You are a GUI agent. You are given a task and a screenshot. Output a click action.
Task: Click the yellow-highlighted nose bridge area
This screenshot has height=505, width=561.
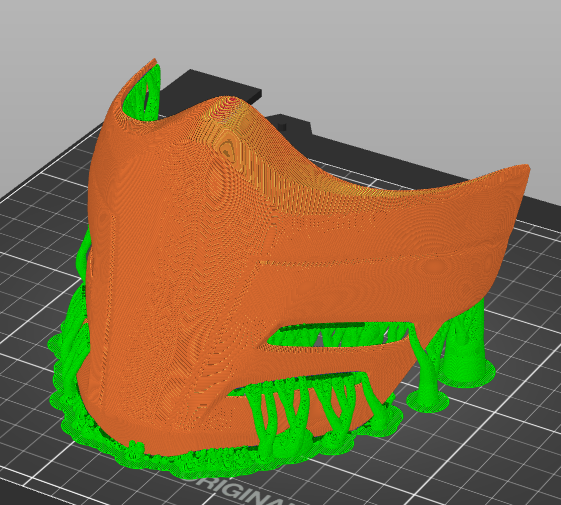coord(229,143)
